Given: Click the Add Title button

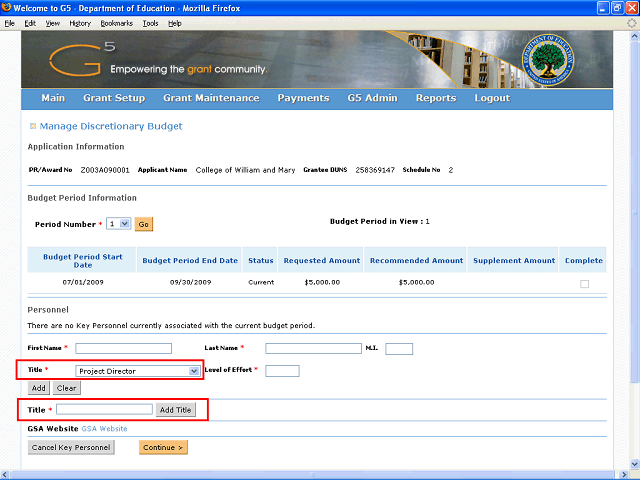Looking at the screenshot, I should tap(176, 410).
